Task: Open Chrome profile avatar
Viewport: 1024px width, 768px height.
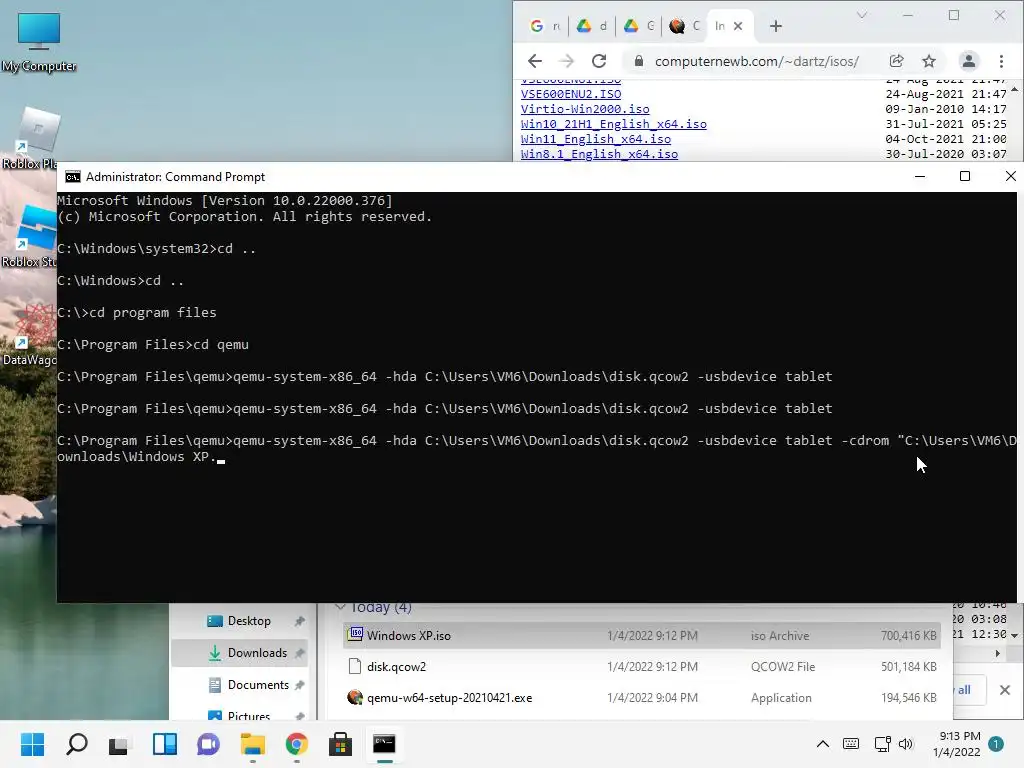Action: tap(968, 61)
